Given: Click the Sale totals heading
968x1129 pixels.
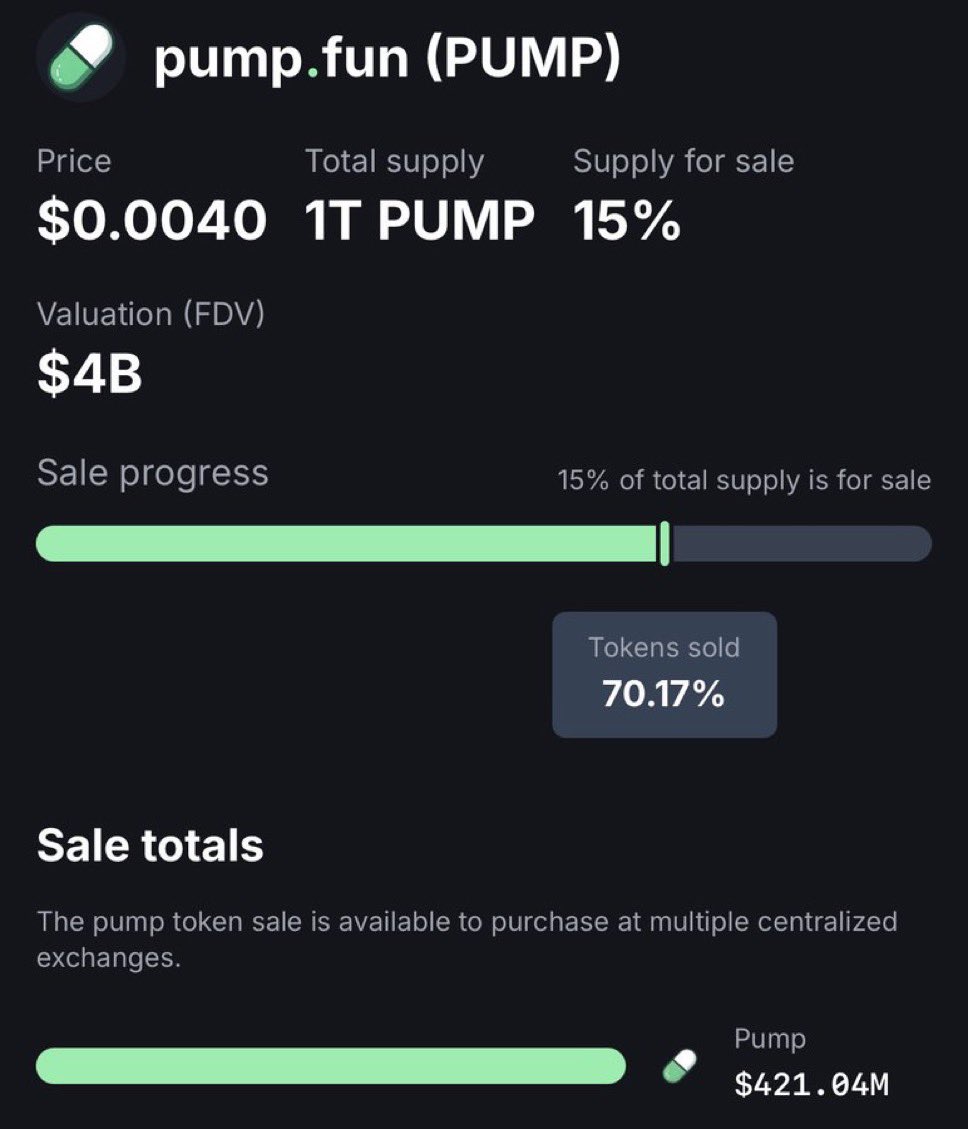Looking at the screenshot, I should click(x=151, y=845).
